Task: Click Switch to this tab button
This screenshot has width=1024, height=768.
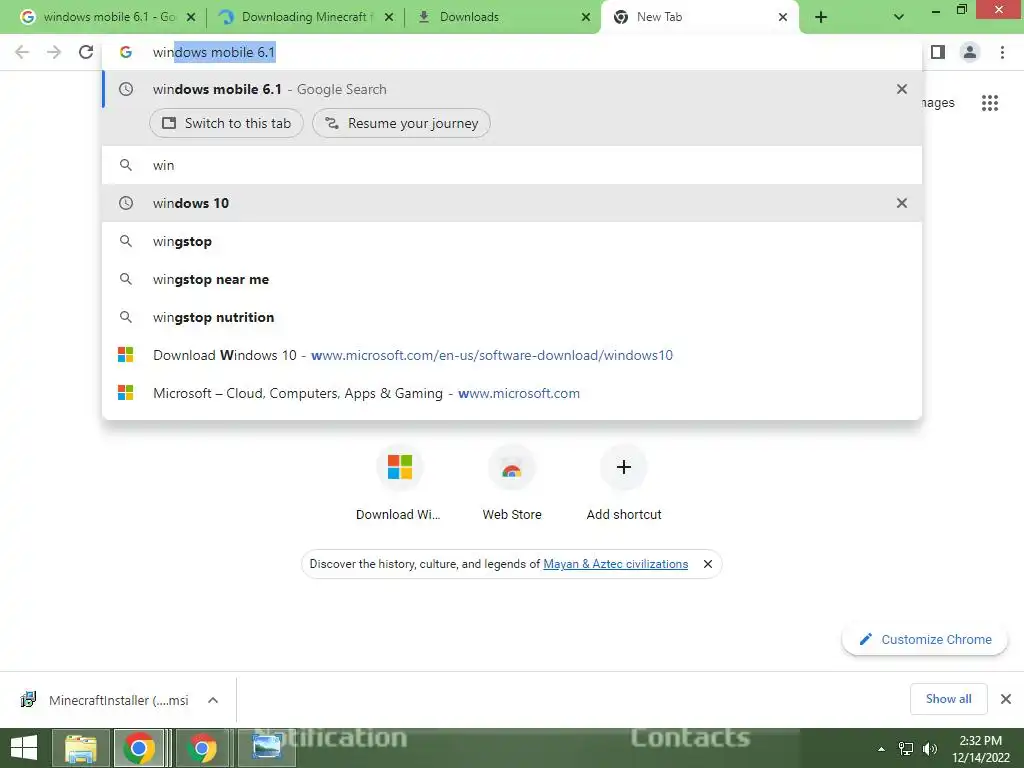Action: 226,123
